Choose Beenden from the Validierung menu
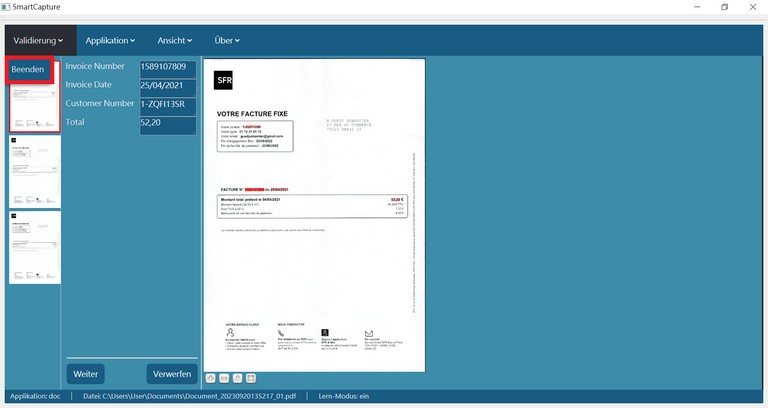This screenshot has width=768, height=408. (28, 70)
